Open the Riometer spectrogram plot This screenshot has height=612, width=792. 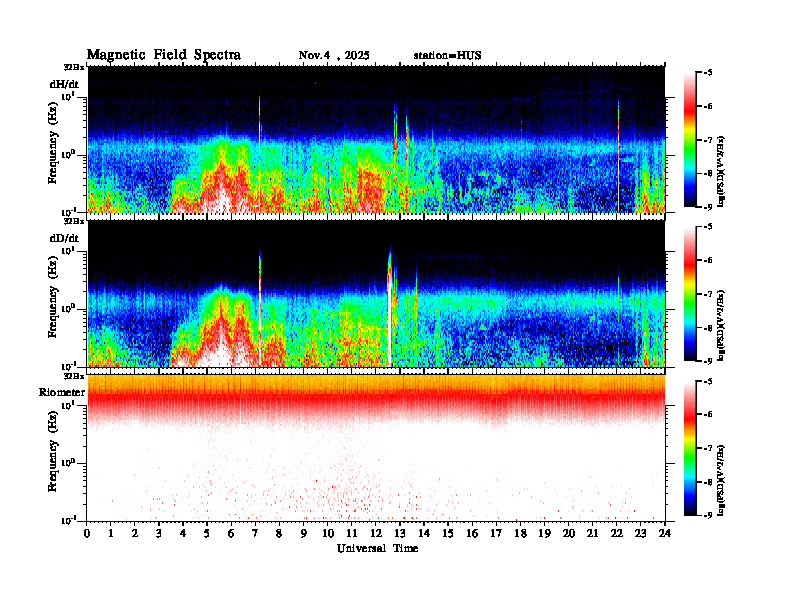click(376, 448)
